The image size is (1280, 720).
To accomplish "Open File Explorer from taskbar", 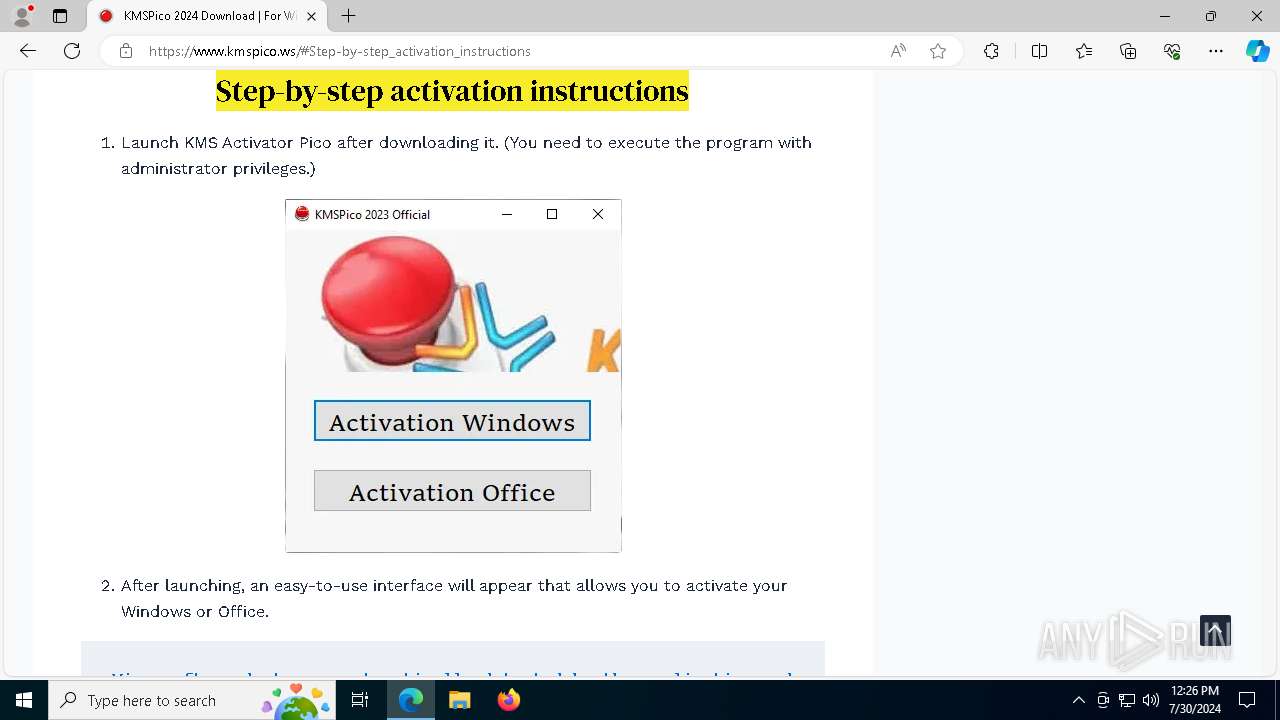I will click(x=459, y=700).
